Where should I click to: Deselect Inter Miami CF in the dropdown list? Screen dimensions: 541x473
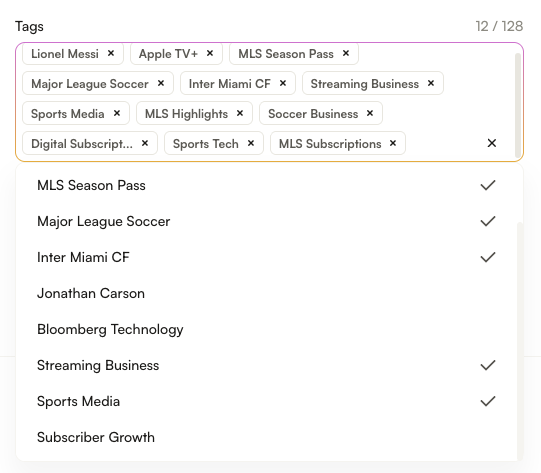tap(266, 257)
